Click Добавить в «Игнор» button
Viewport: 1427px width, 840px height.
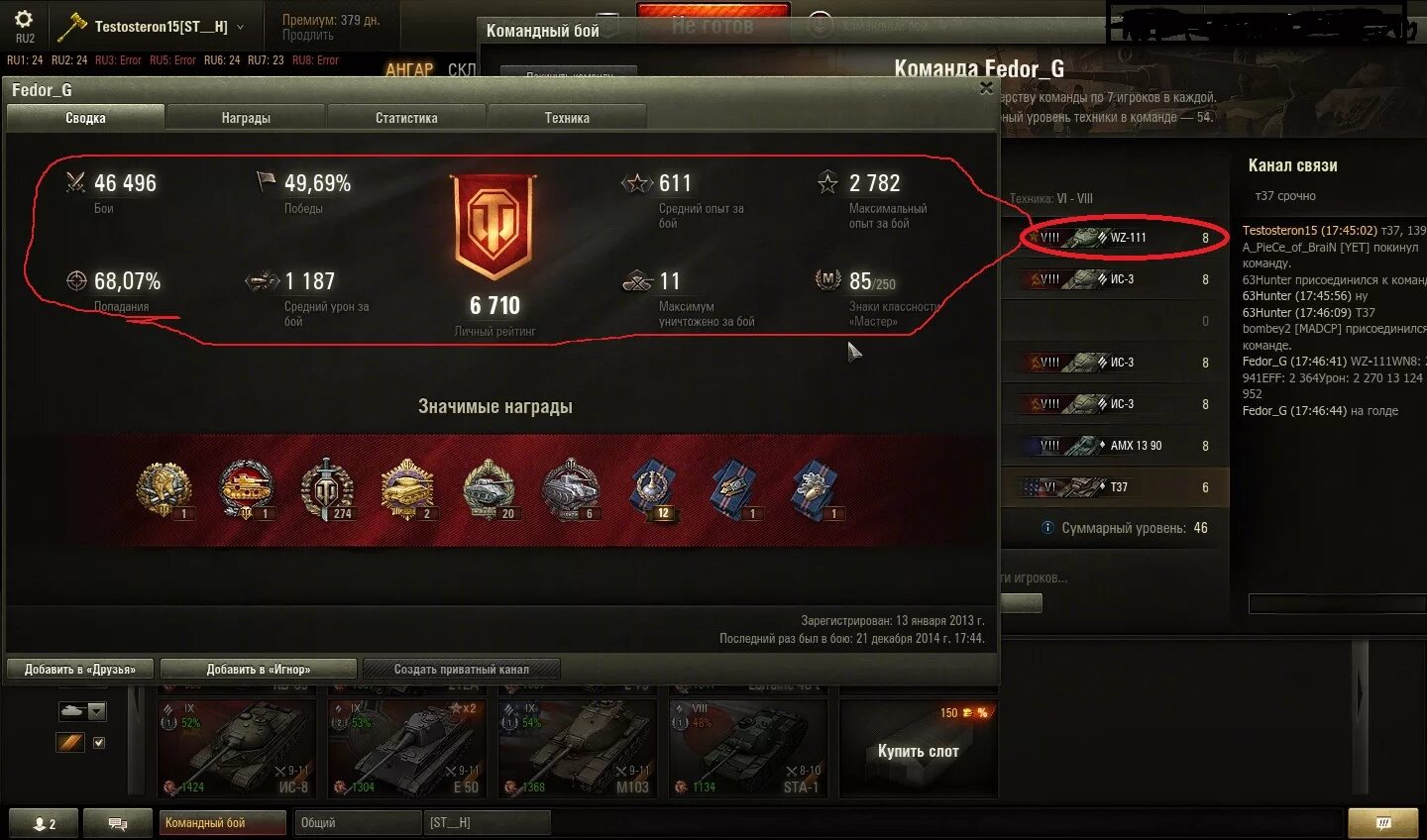click(x=258, y=670)
